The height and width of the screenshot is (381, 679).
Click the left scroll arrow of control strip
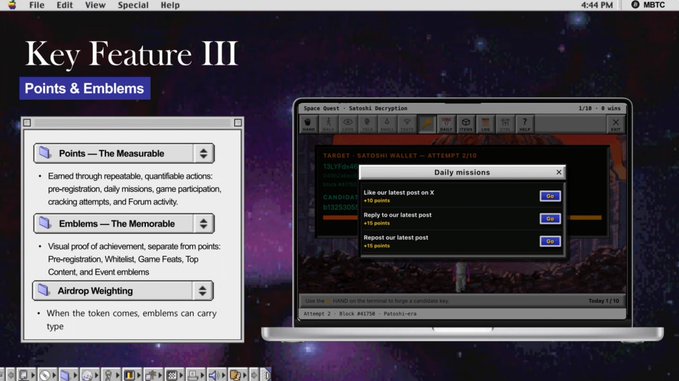pos(11,375)
